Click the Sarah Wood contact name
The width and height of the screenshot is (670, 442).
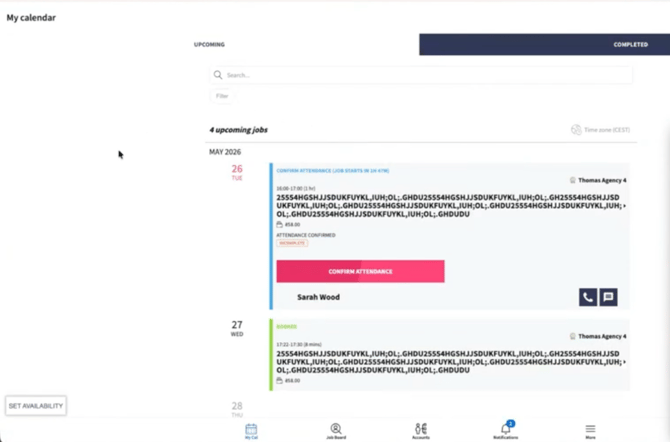point(318,297)
